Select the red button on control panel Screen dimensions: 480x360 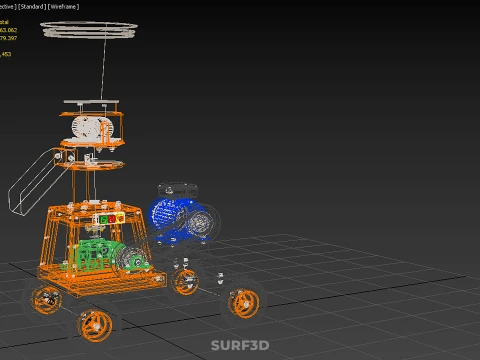tap(112, 219)
